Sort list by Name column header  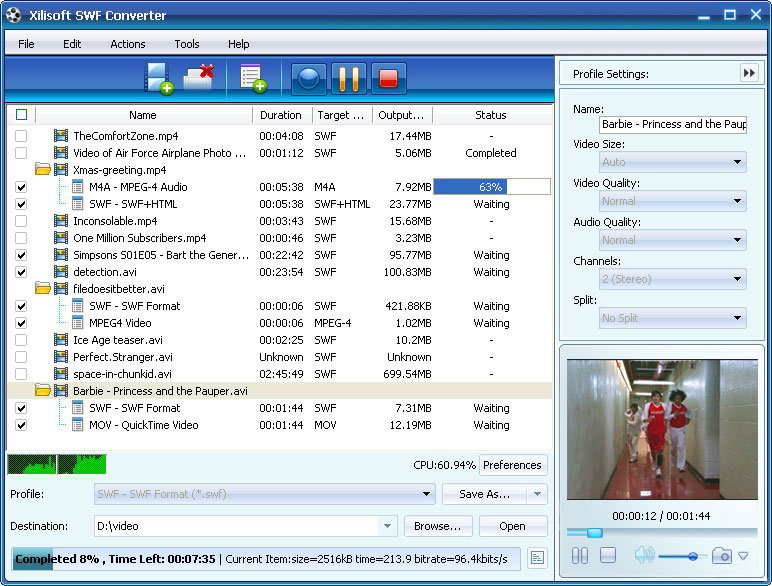click(x=143, y=115)
